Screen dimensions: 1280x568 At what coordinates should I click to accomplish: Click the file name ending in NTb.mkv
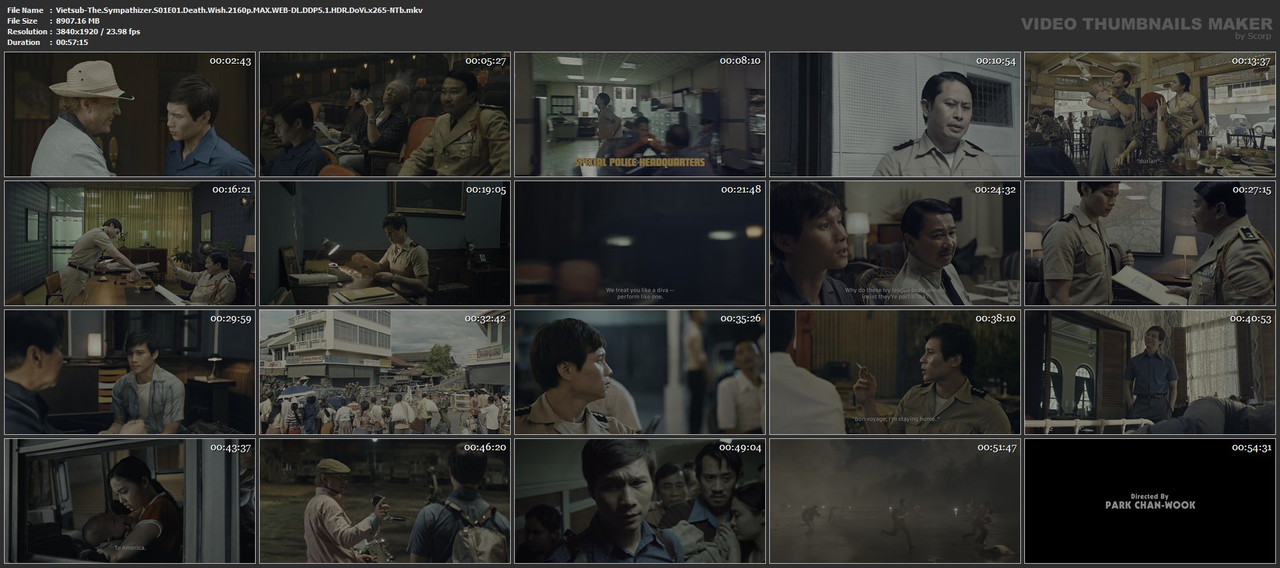pyautogui.click(x=239, y=10)
